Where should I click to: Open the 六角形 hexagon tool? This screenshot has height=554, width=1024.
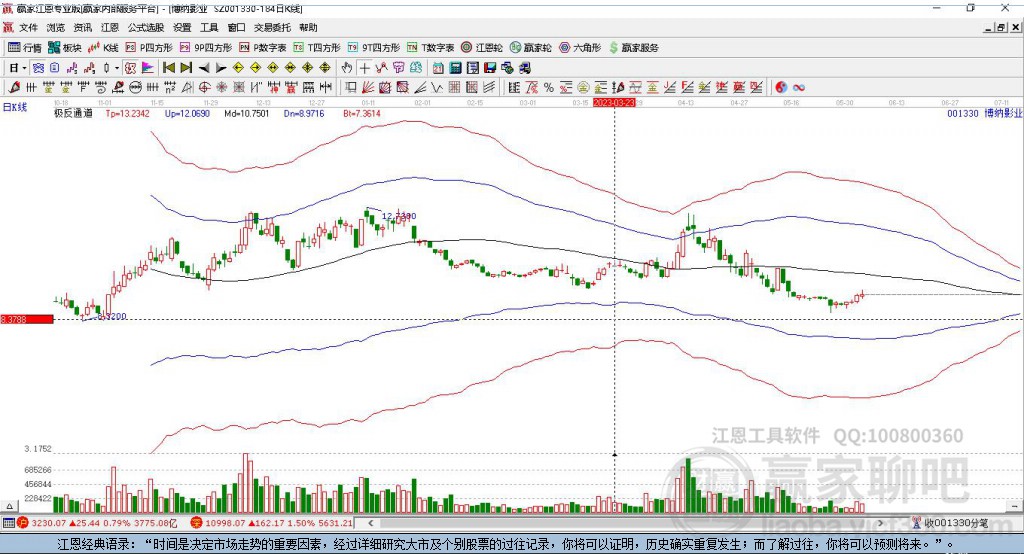580,48
